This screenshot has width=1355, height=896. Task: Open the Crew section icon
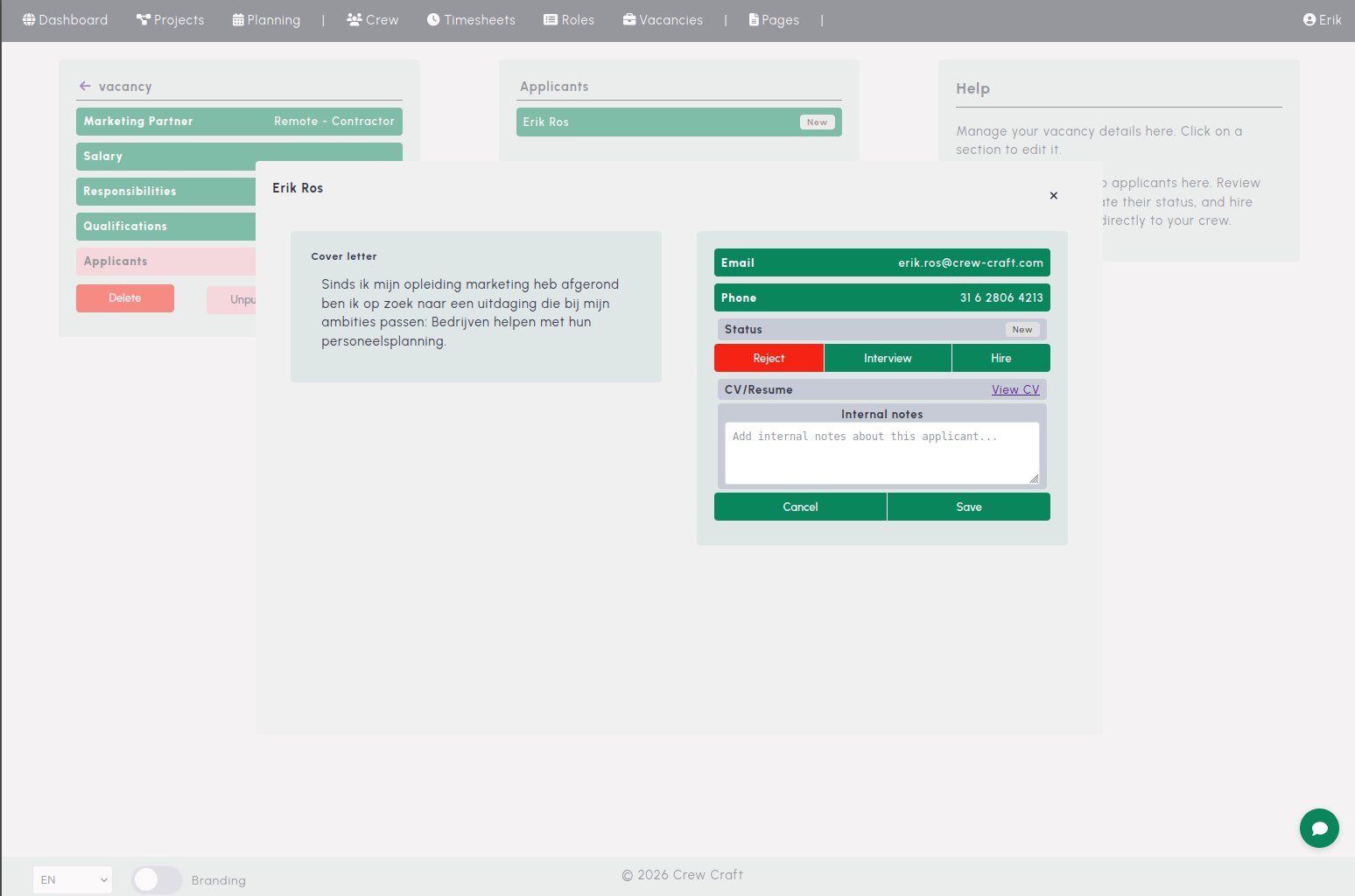click(354, 19)
